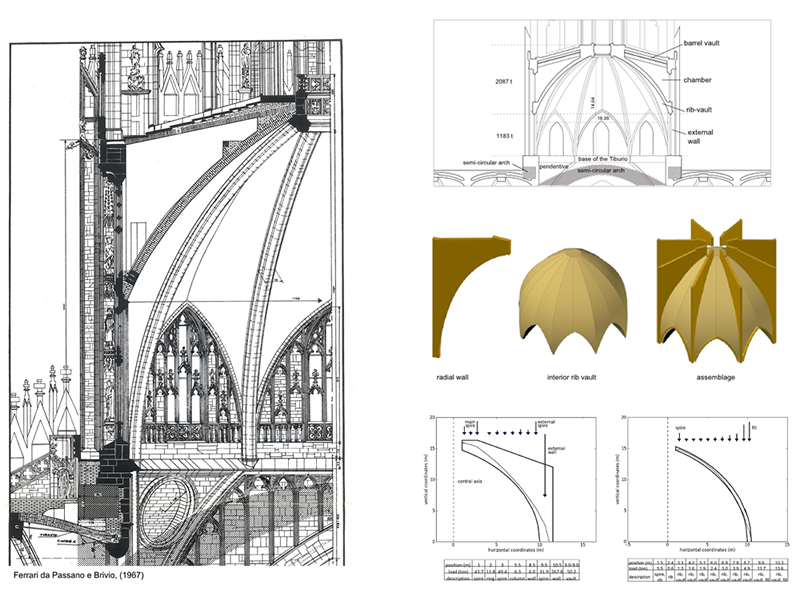
Task: Click the 'main spire' label in the left chart
Action: click(x=470, y=424)
